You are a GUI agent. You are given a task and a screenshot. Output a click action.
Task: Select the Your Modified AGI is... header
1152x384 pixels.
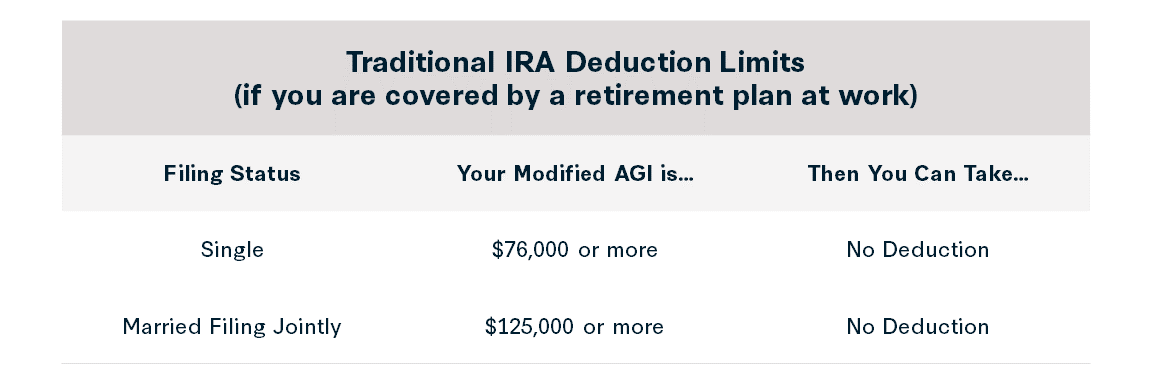575,174
